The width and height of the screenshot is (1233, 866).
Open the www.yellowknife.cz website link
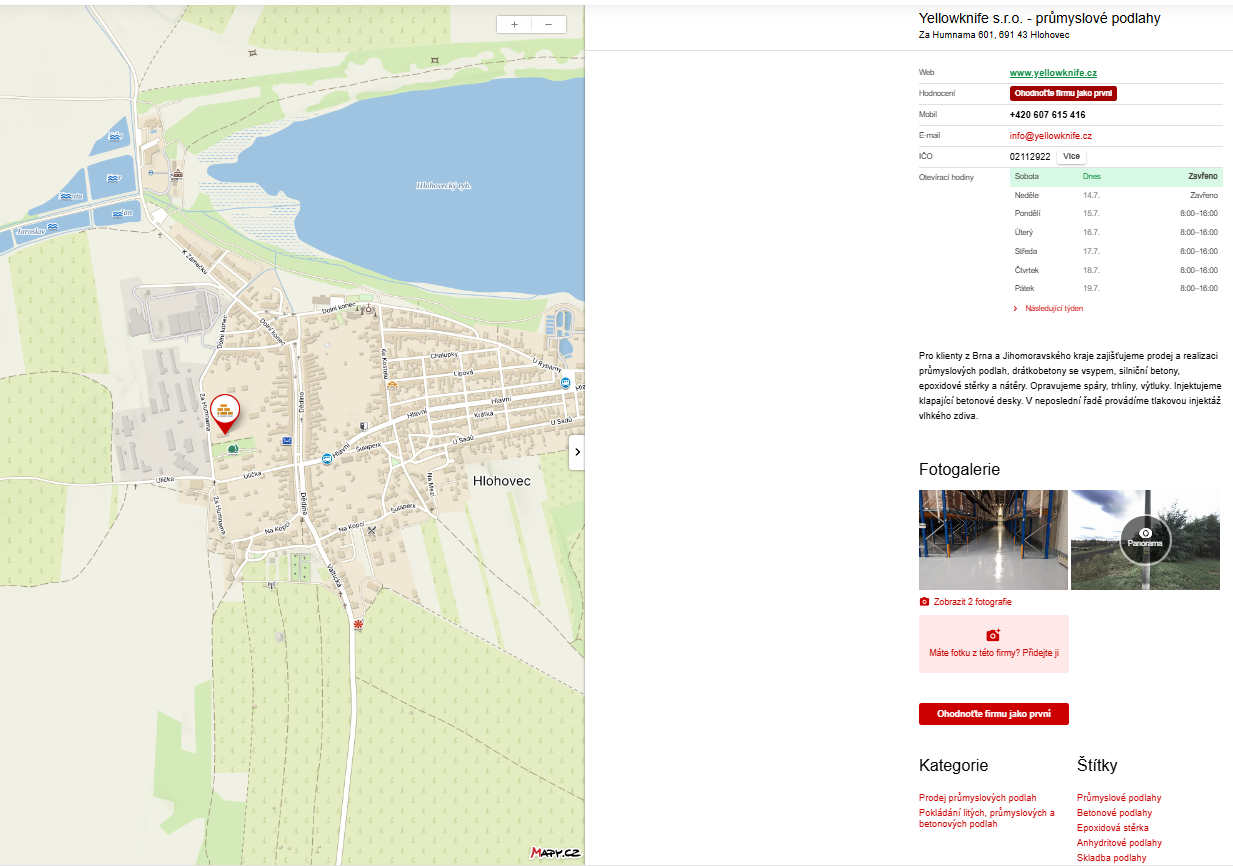[x=1053, y=73]
